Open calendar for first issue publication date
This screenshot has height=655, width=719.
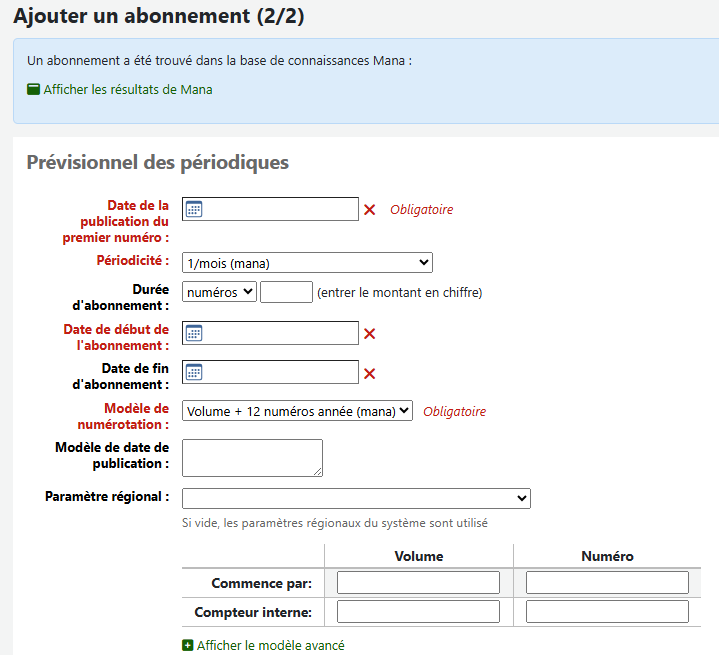point(195,209)
